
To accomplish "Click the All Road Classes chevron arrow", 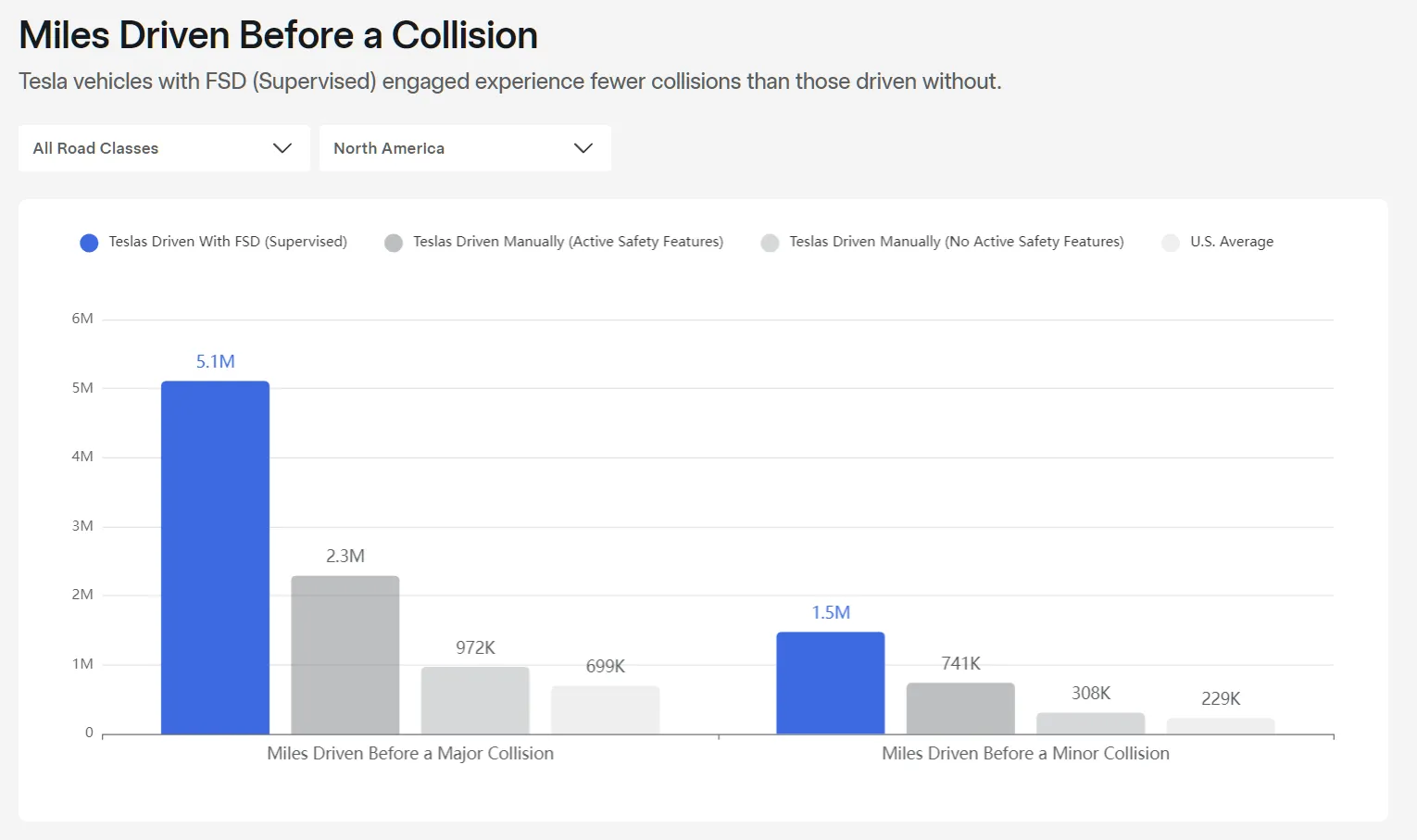I will pyautogui.click(x=282, y=148).
